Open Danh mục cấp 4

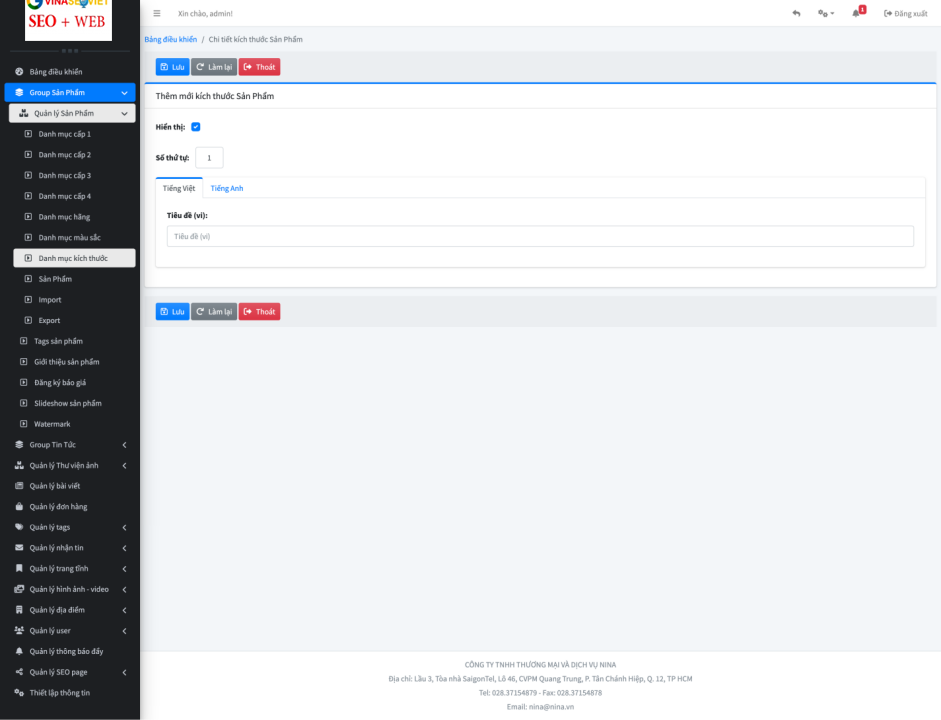(x=74, y=196)
